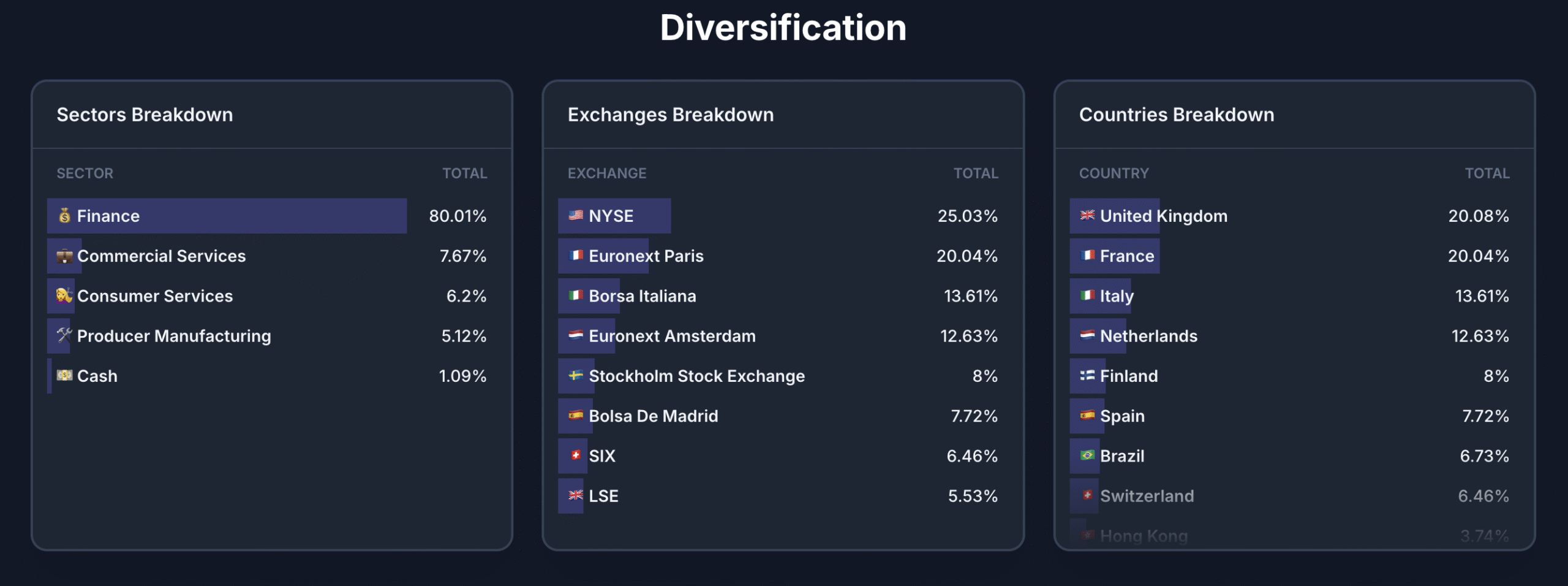Click the Consumer Services sector icon
The width and height of the screenshot is (1568, 586).
[x=64, y=296]
